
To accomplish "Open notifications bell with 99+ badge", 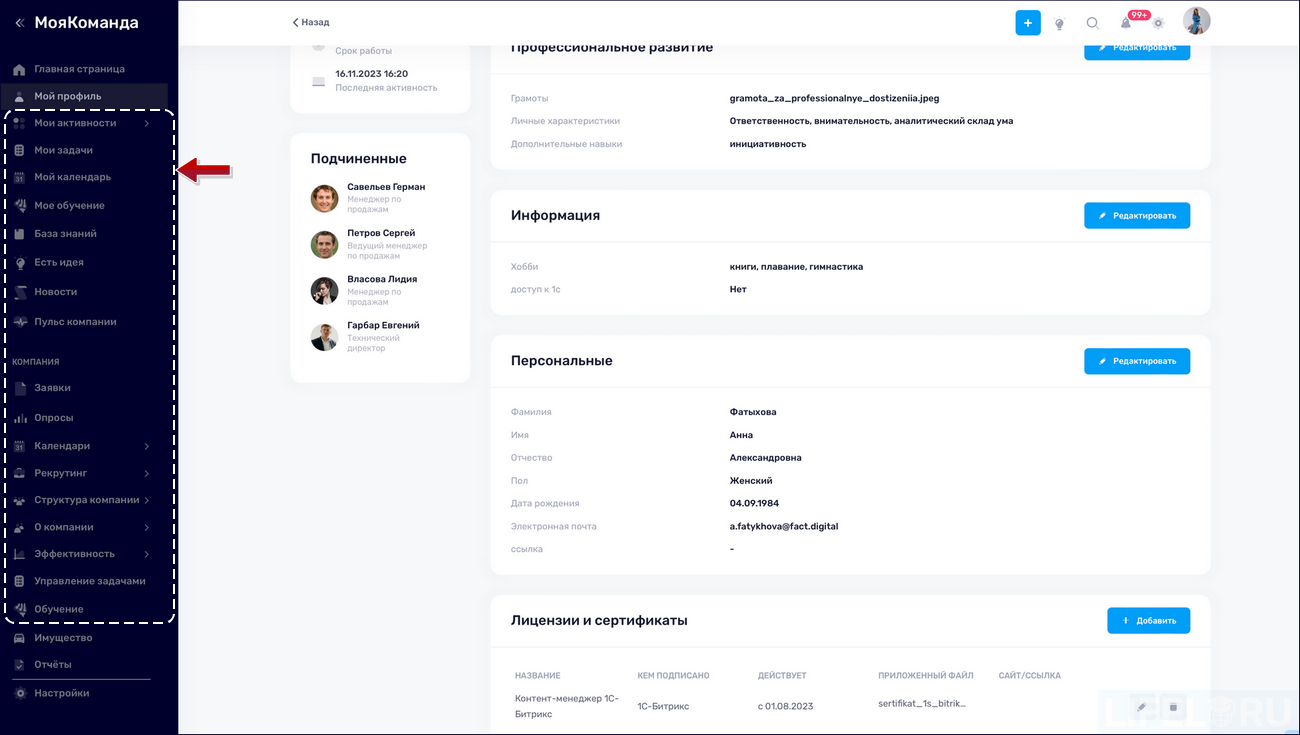I will tap(1124, 22).
